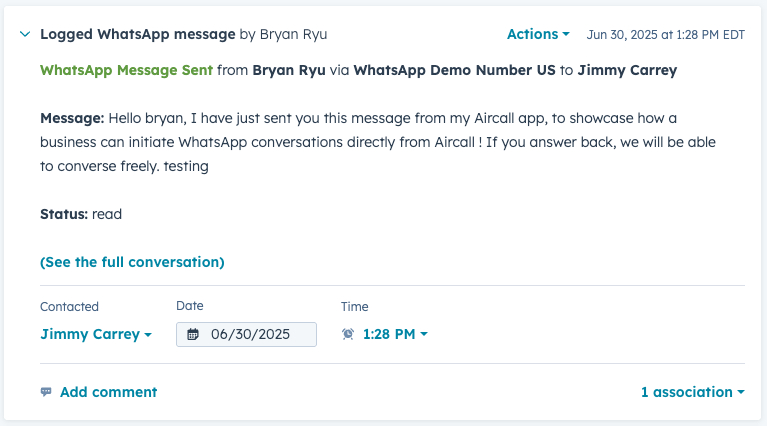
Task: Click the Logged WhatsApp message title
Action: 137,34
